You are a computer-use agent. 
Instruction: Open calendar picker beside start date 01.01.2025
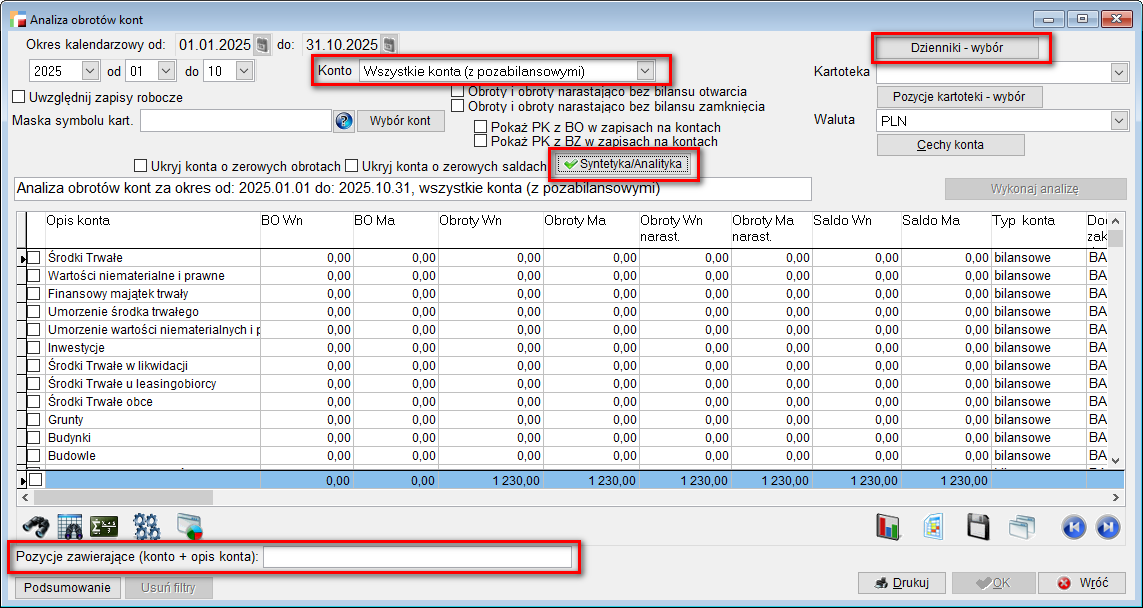coord(262,44)
